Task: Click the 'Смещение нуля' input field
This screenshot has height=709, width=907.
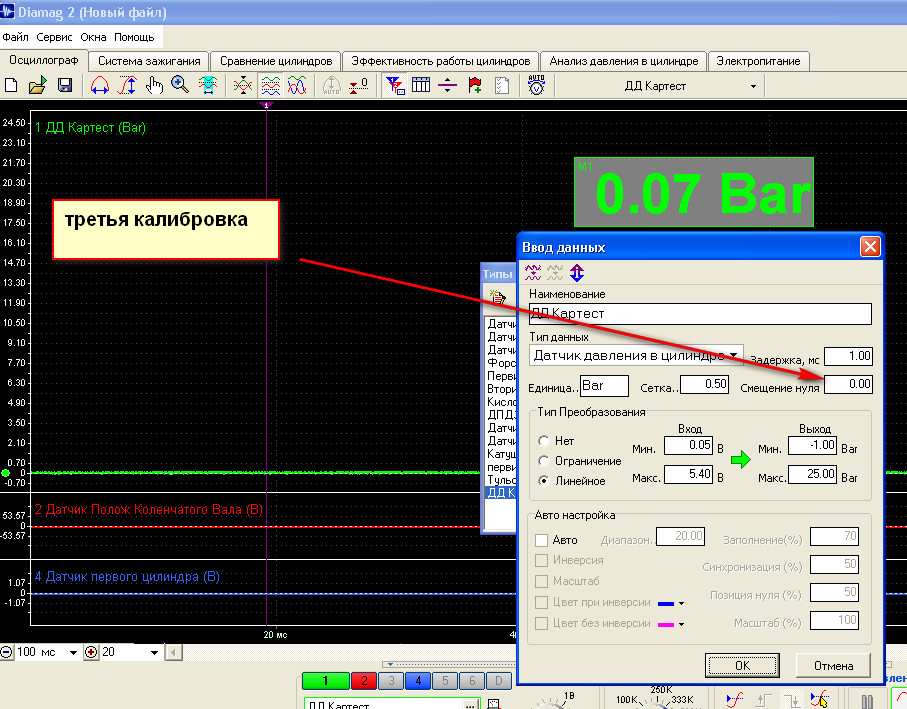Action: coord(848,384)
